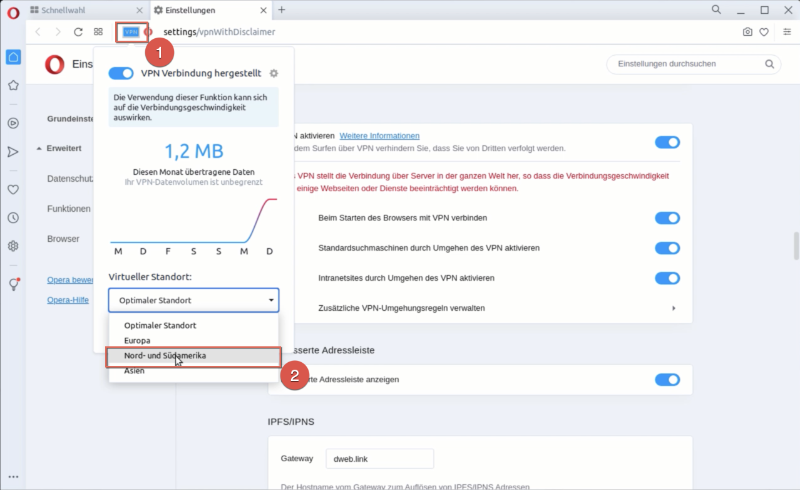Close the Schnellwahl tab
Screen dimensions: 800x490
[139, 10]
